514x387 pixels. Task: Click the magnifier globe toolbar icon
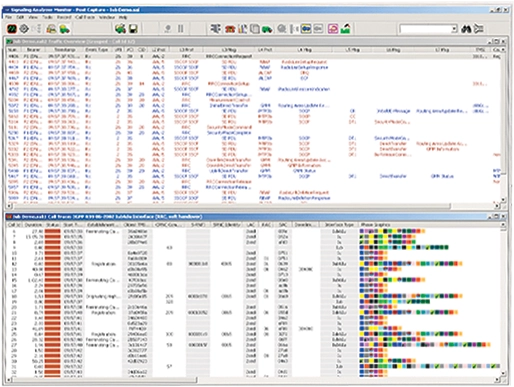(282, 29)
